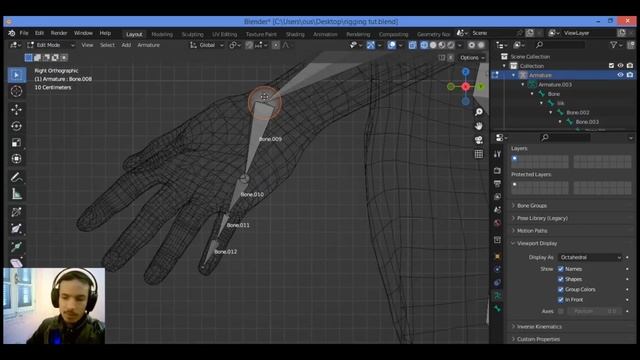Image resolution: width=640 pixels, height=360 pixels.
Task: Toggle the Collection exclude checkbox
Action: coord(611,66)
